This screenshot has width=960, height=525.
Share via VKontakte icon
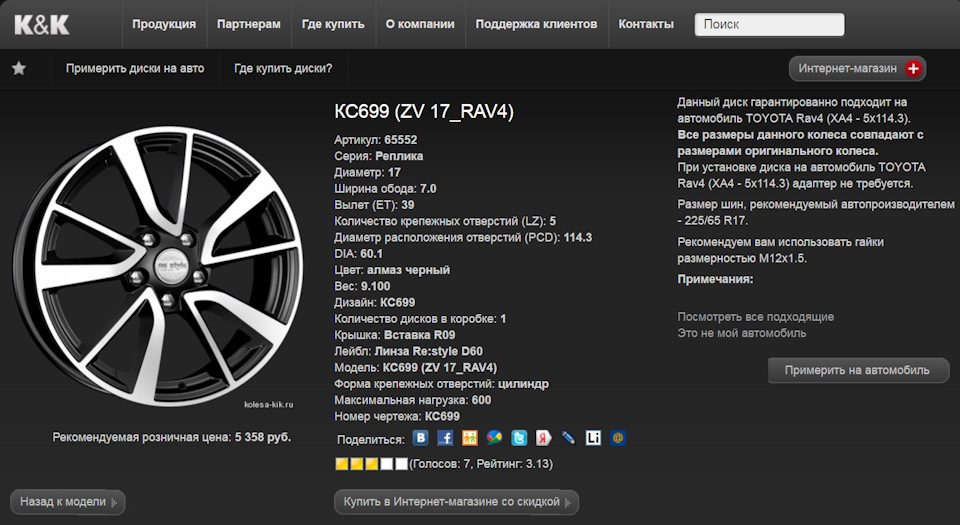click(421, 438)
